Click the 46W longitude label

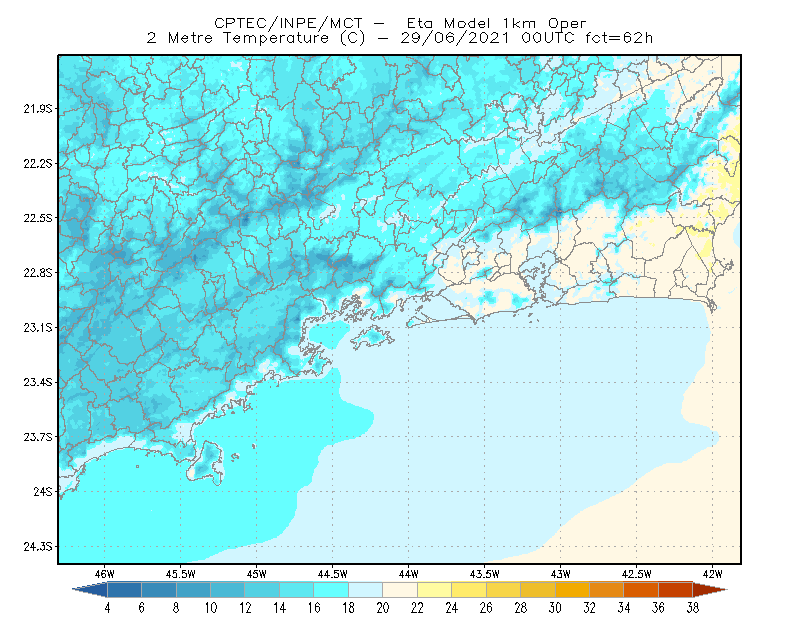104,574
